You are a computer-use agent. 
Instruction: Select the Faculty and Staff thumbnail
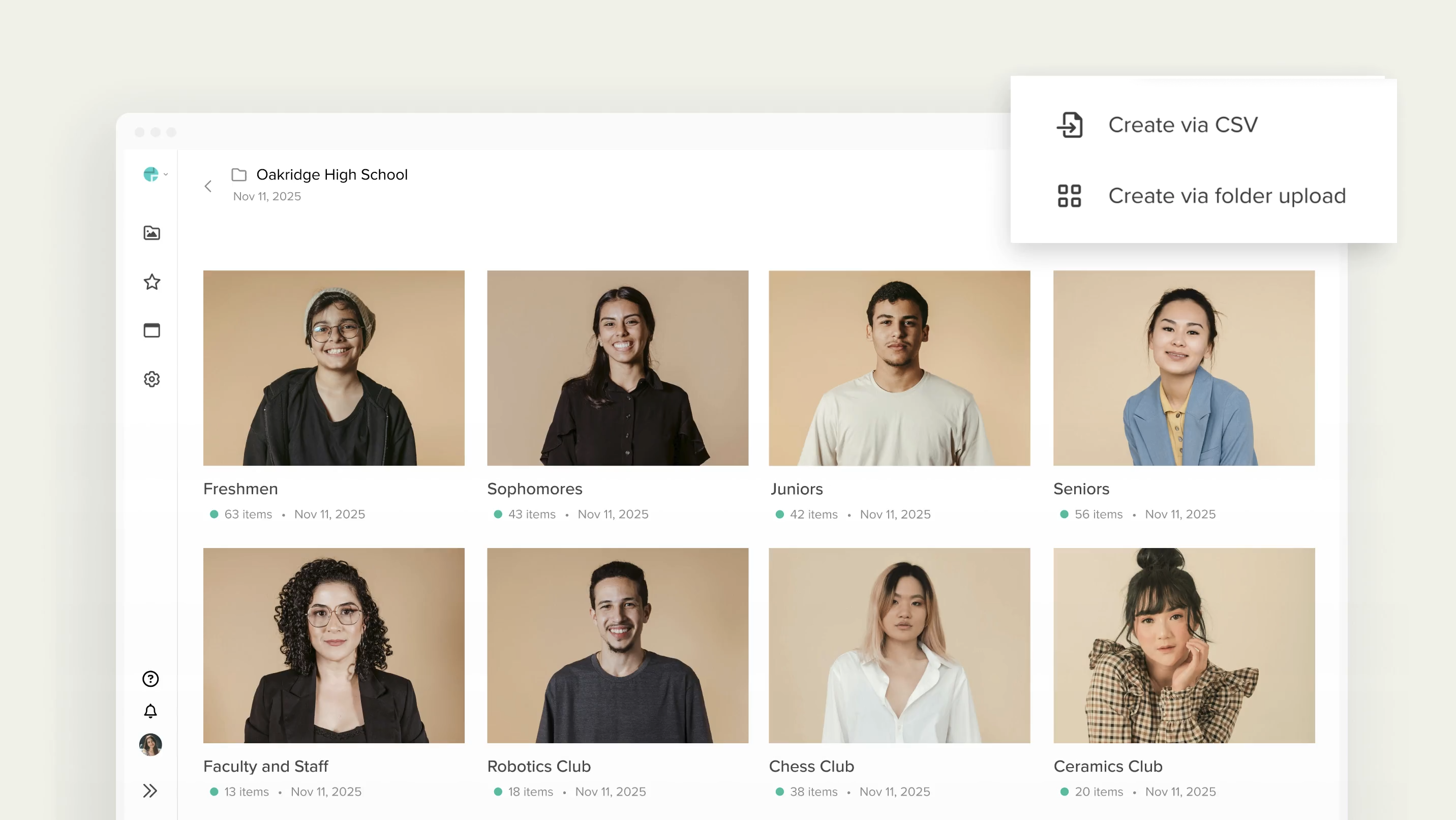pyautogui.click(x=333, y=646)
